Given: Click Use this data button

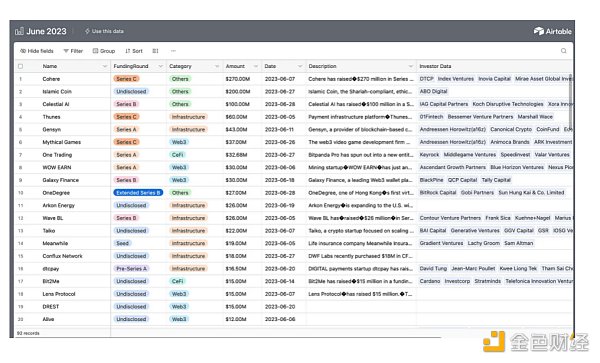Looking at the screenshot, I should point(104,31).
